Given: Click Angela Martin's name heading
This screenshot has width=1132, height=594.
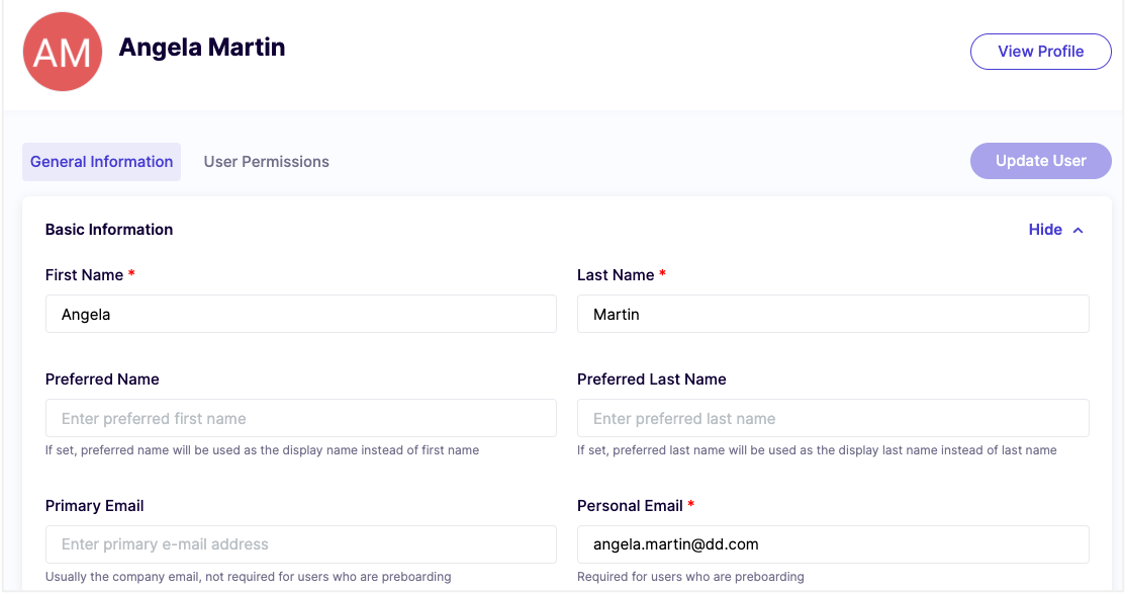Looking at the screenshot, I should click(x=202, y=47).
